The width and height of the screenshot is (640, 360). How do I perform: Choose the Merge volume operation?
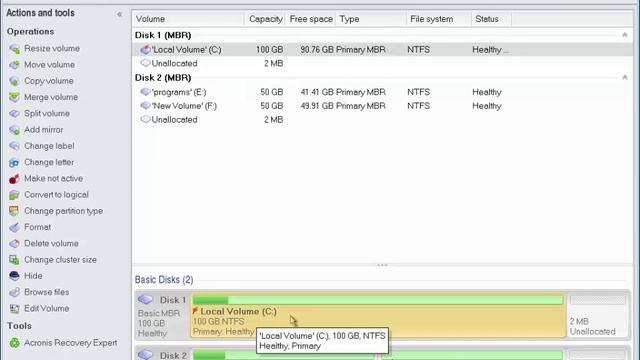click(x=51, y=97)
